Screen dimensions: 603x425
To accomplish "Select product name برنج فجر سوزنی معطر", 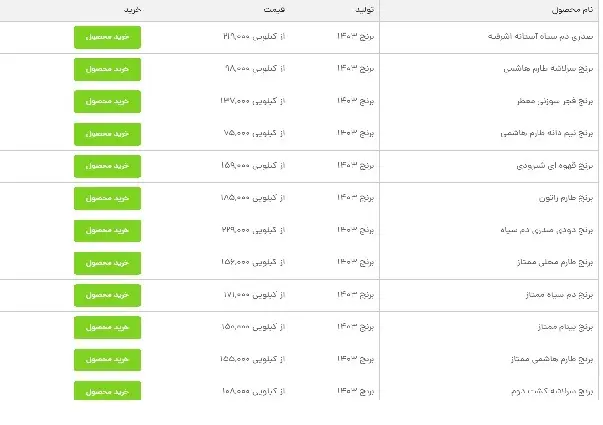I will [x=546, y=102].
